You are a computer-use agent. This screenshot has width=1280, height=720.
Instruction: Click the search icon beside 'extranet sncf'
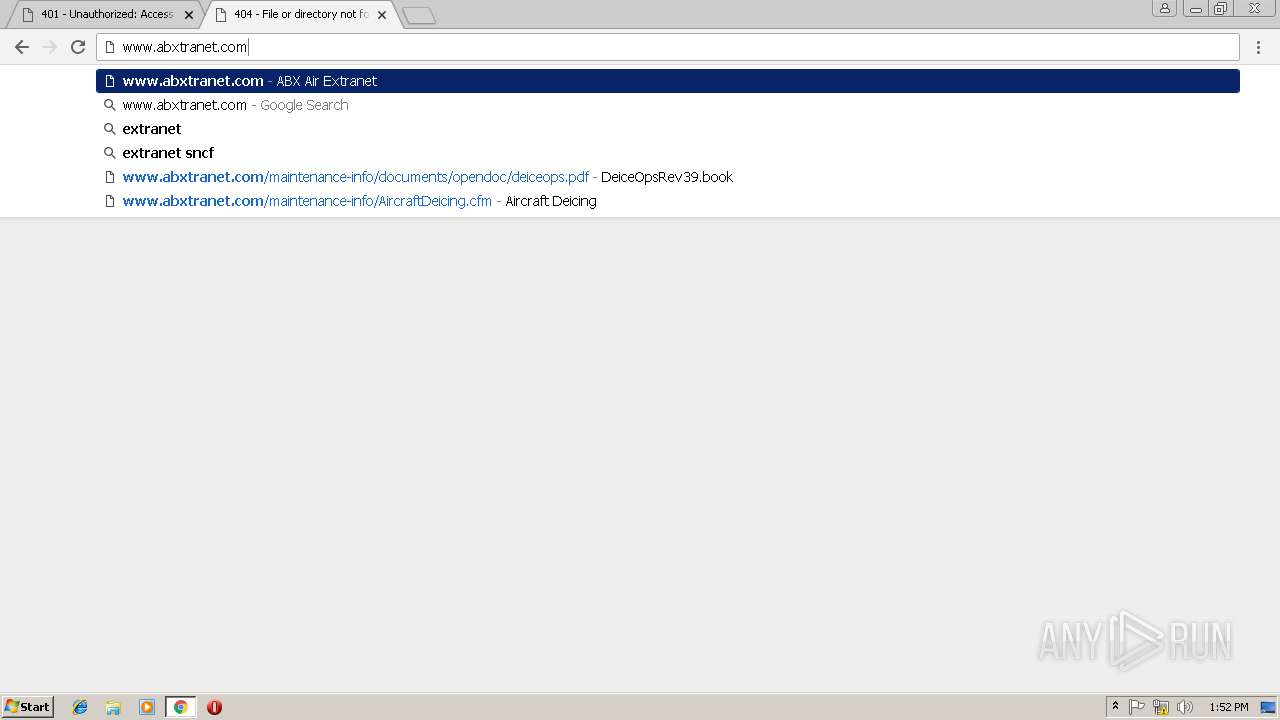(110, 153)
